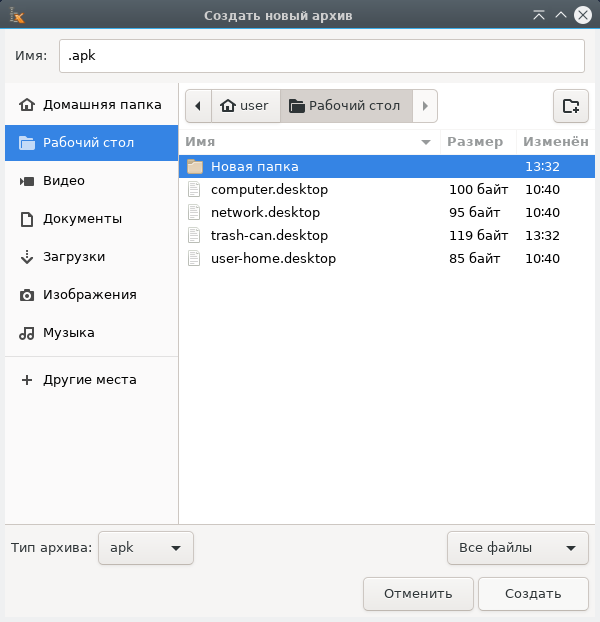Click the forward arrow in path bar
This screenshot has height=622, width=600.
click(425, 106)
